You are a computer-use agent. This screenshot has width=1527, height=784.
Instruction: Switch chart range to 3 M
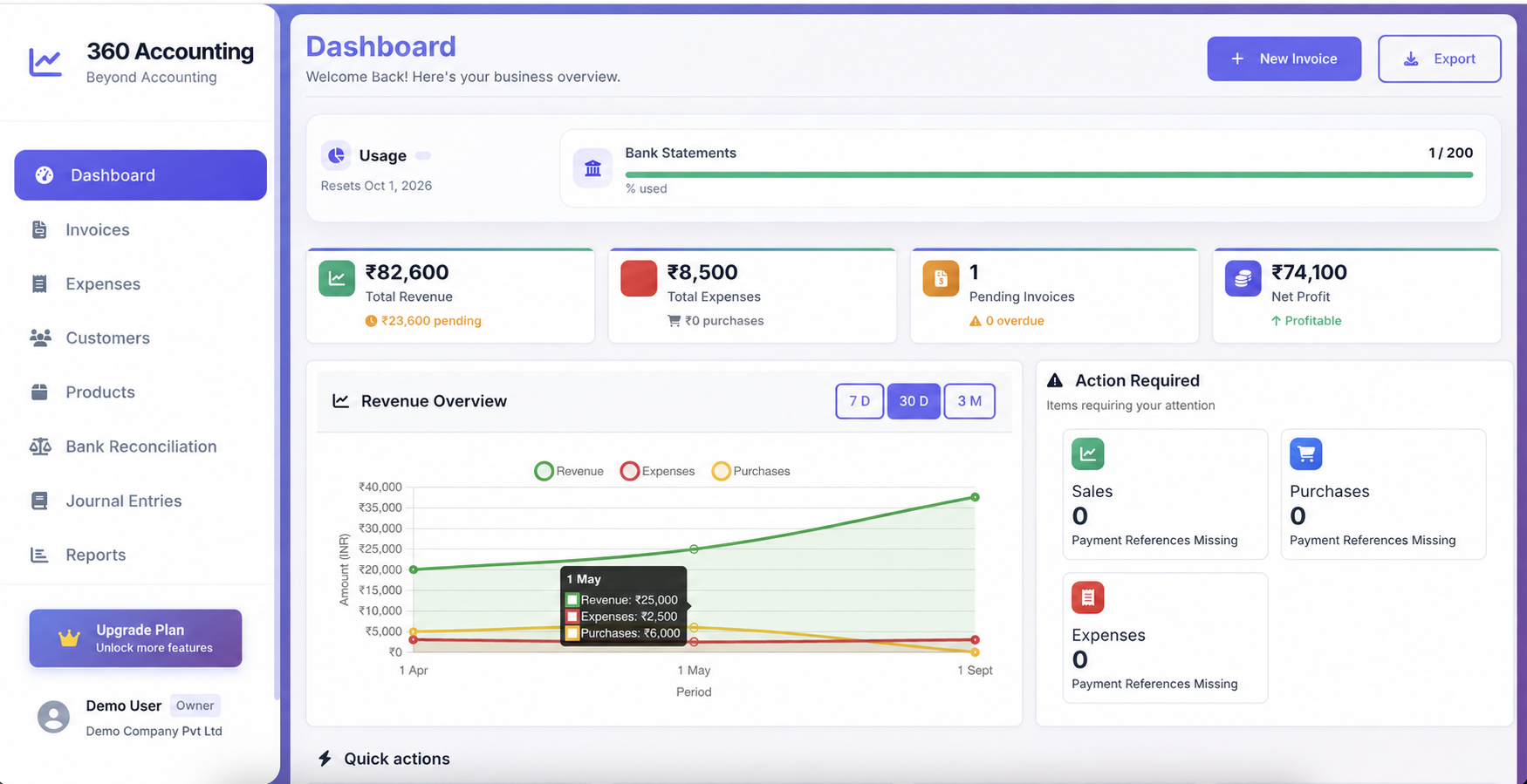[969, 401]
